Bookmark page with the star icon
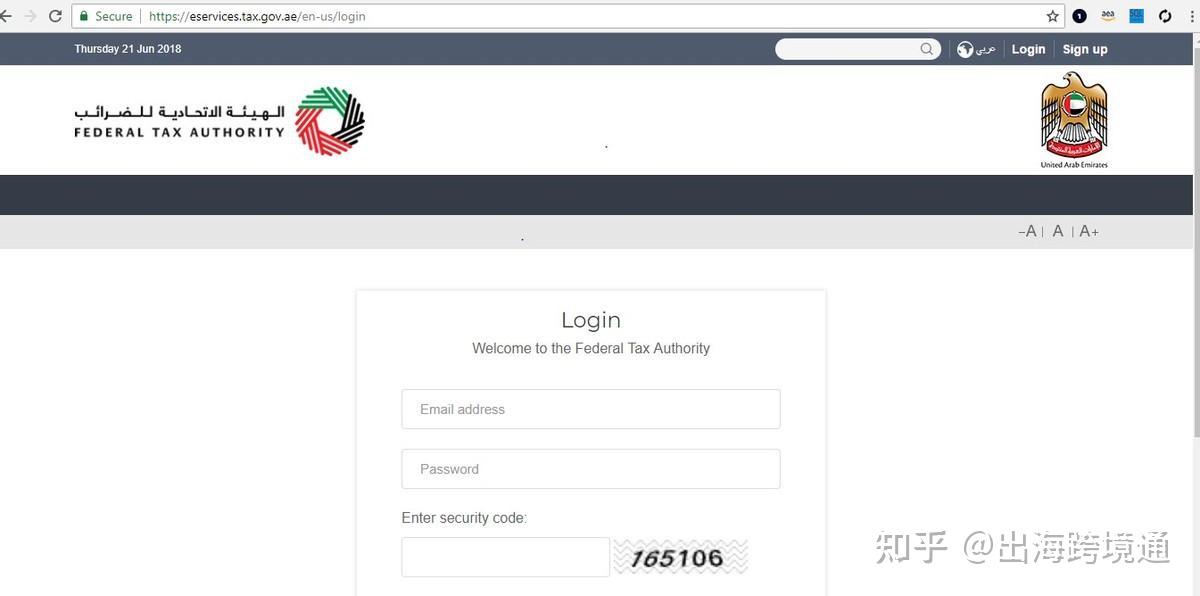The image size is (1200, 596). (x=1052, y=16)
